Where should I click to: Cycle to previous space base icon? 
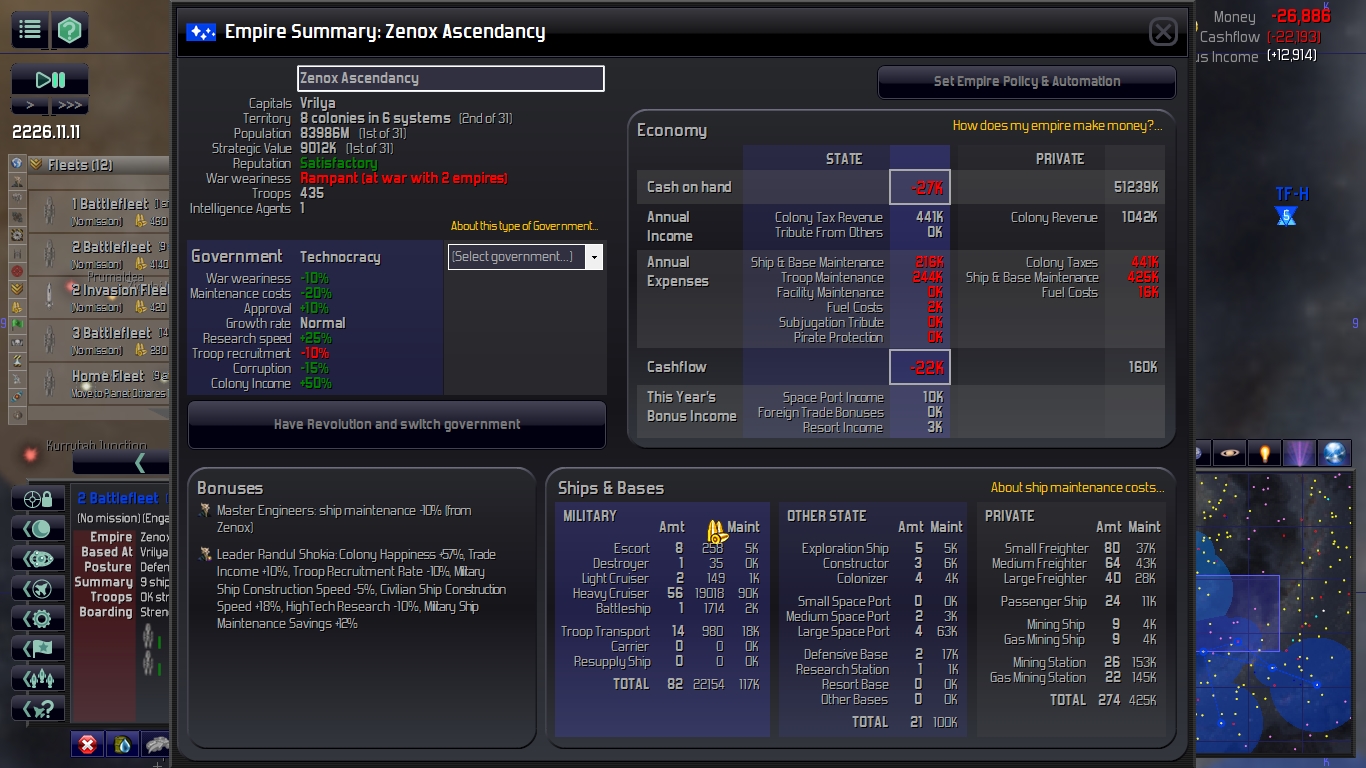[x=39, y=558]
